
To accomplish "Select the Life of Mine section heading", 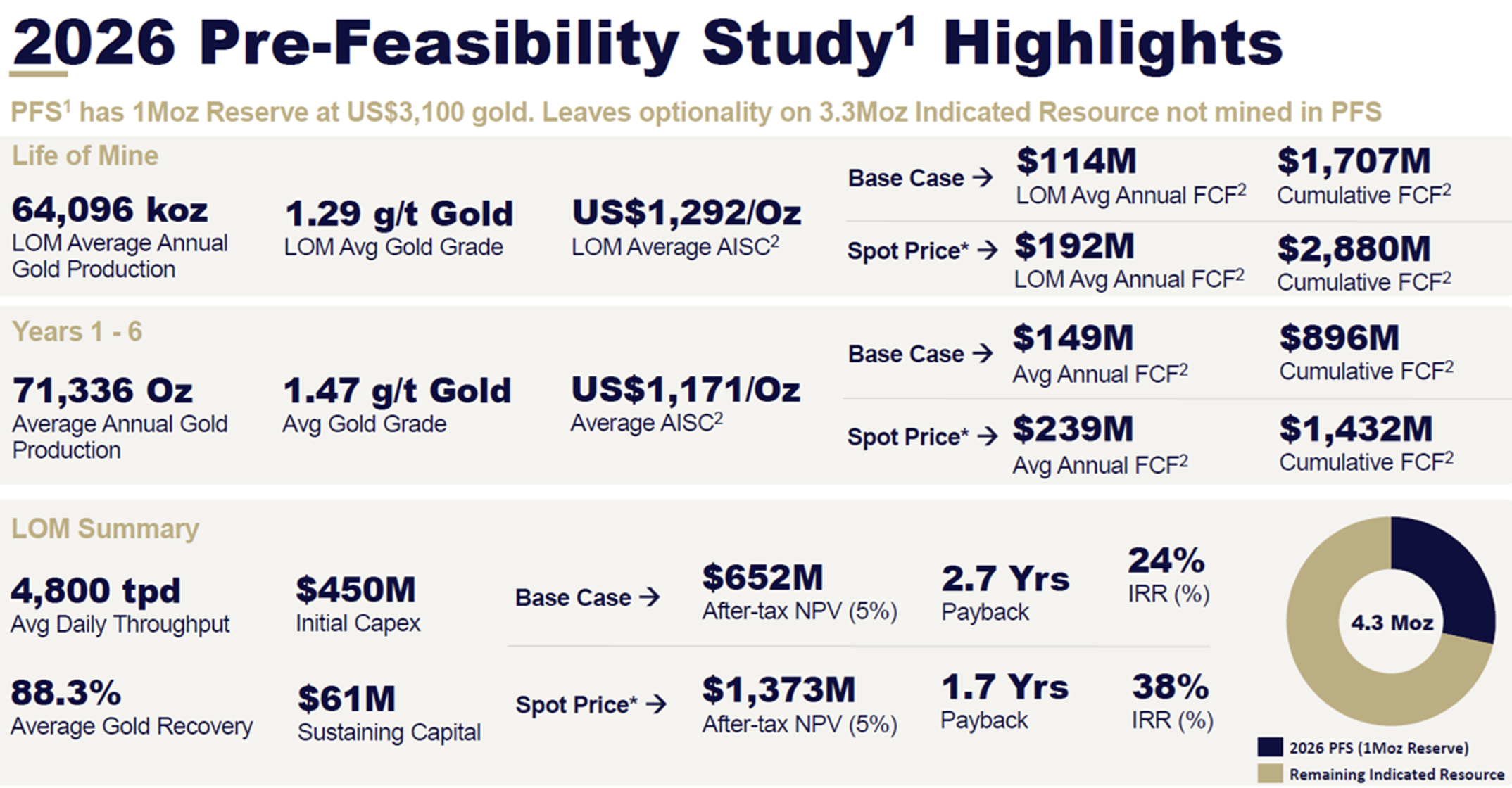I will point(85,156).
